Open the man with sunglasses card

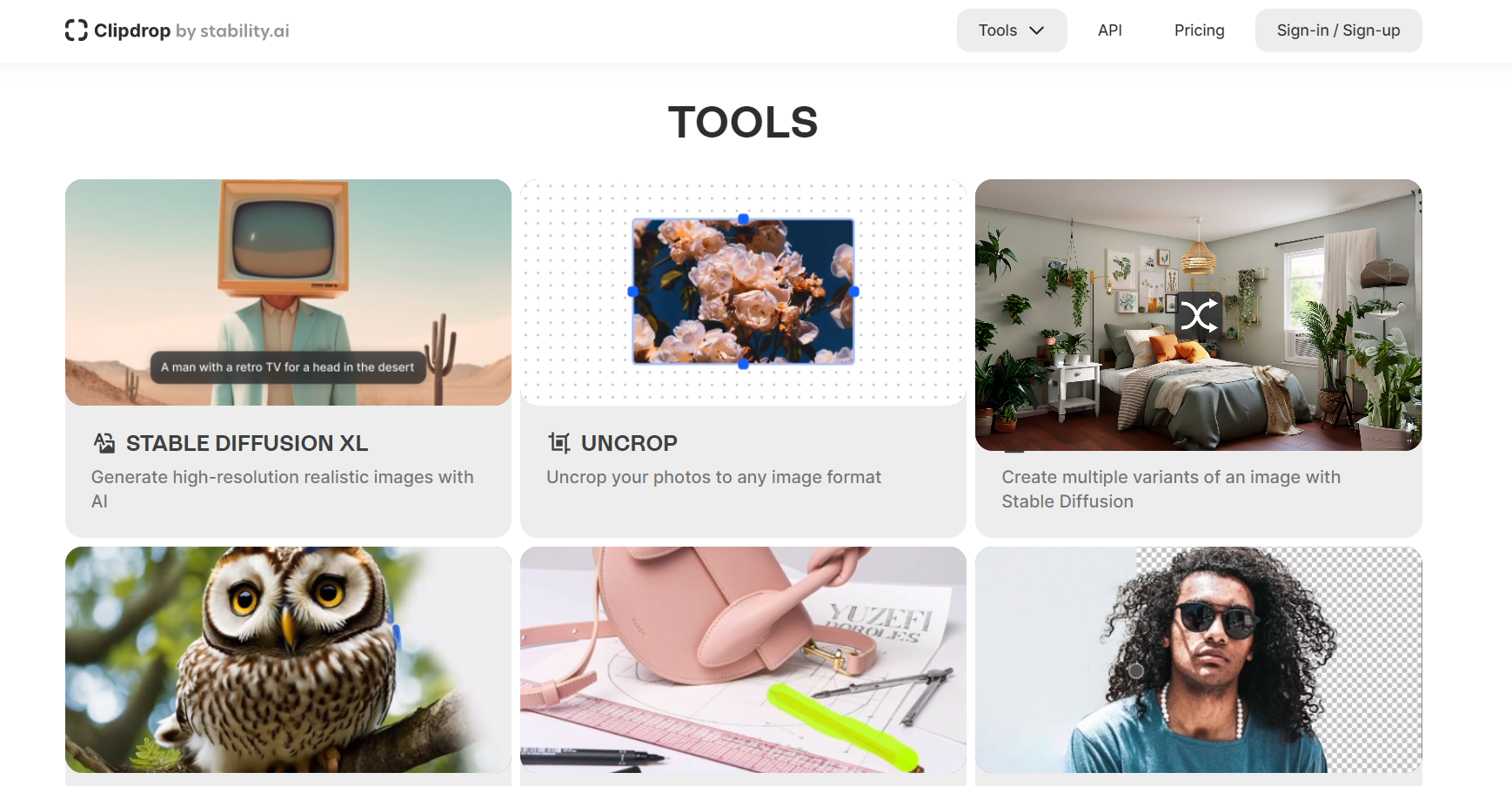click(x=1199, y=660)
